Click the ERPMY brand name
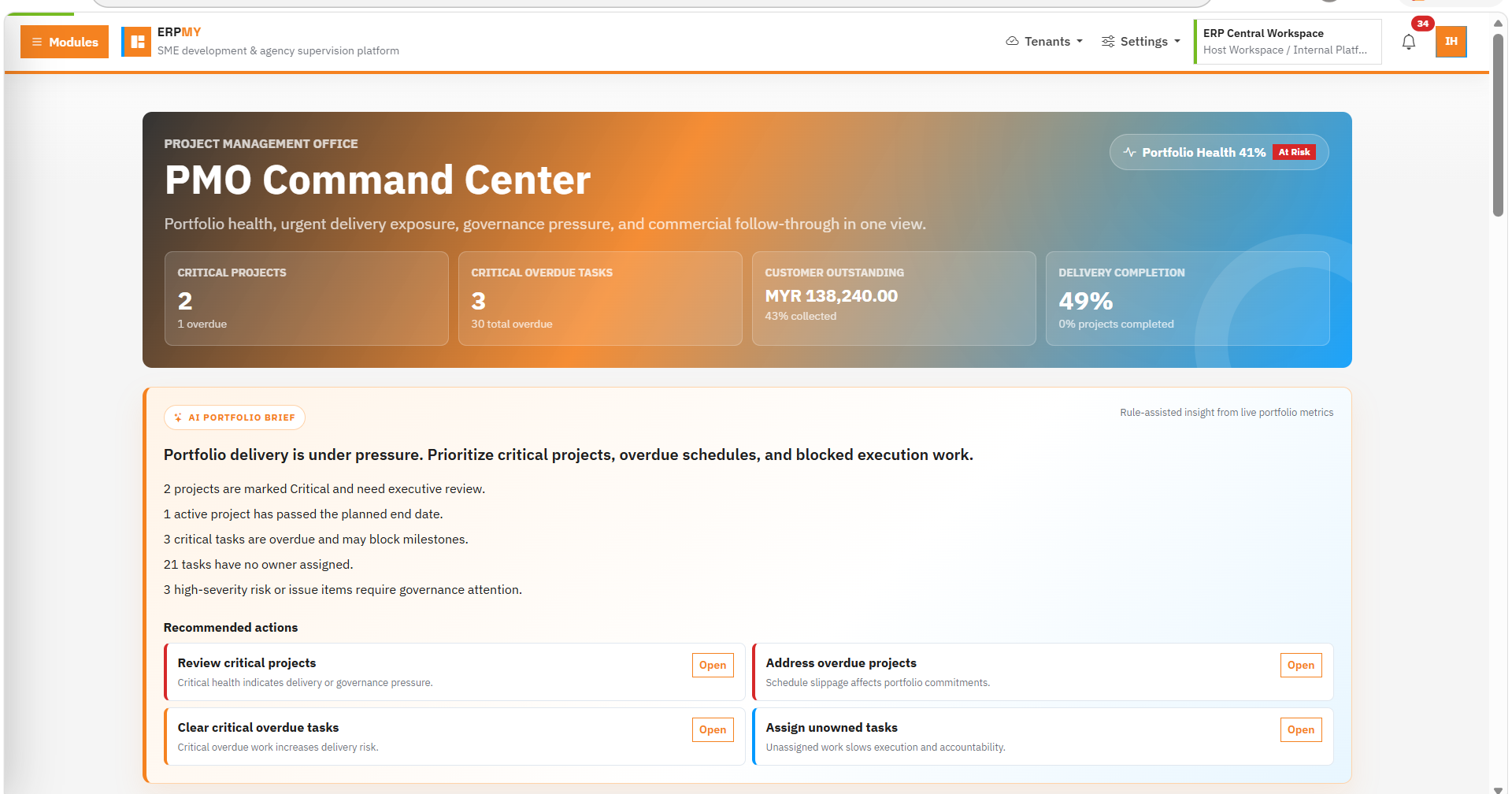Viewport: 1512px width, 794px height. pos(179,32)
